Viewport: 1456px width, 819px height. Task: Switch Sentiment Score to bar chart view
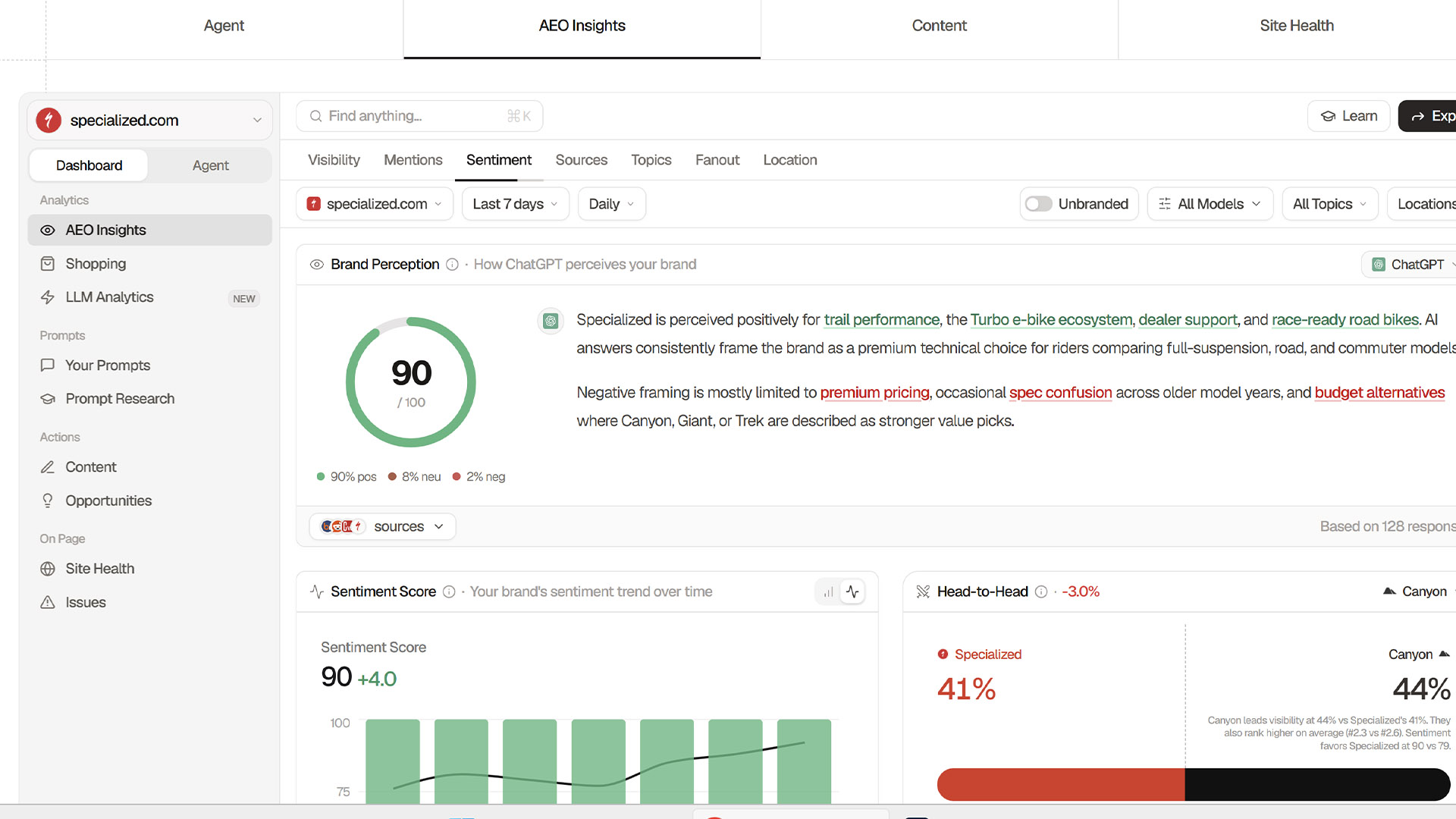[828, 591]
